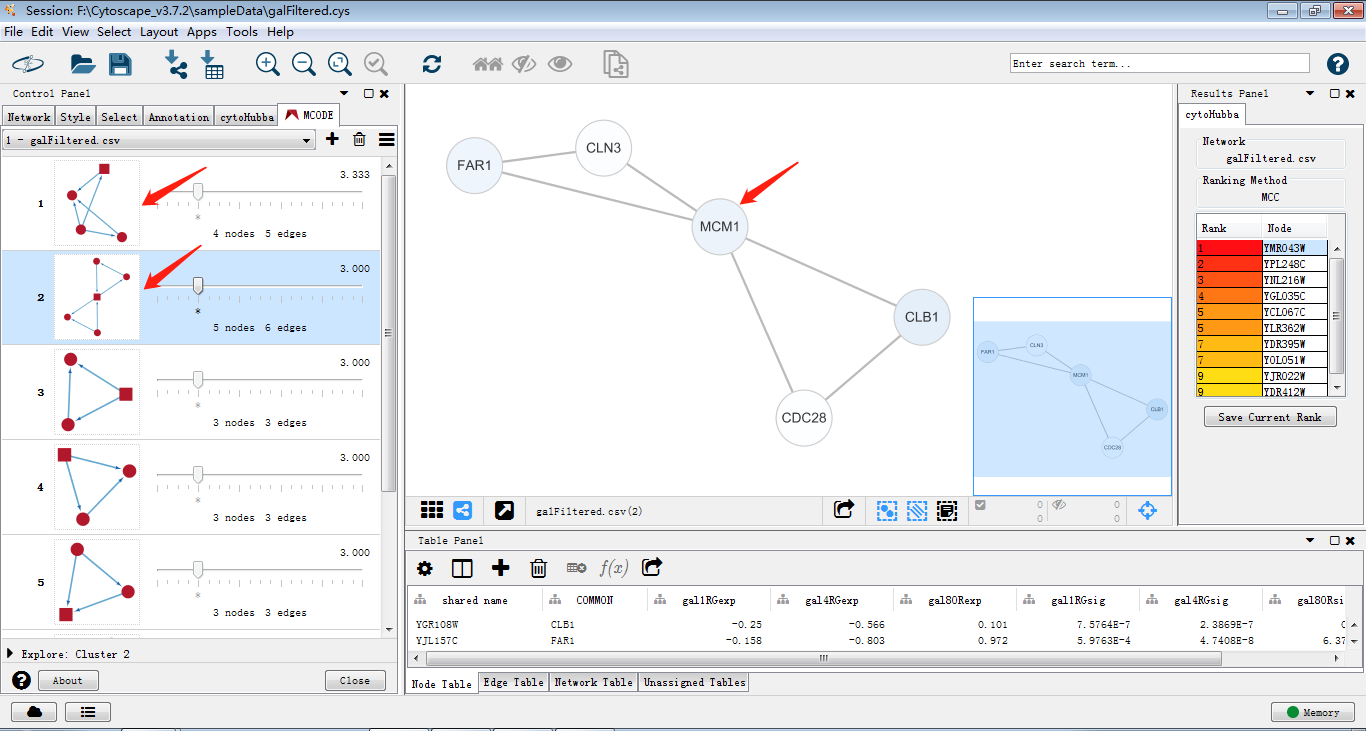Image resolution: width=1366 pixels, height=731 pixels.
Task: Click New Network From Selection icon
Action: pyautogui.click(x=616, y=64)
